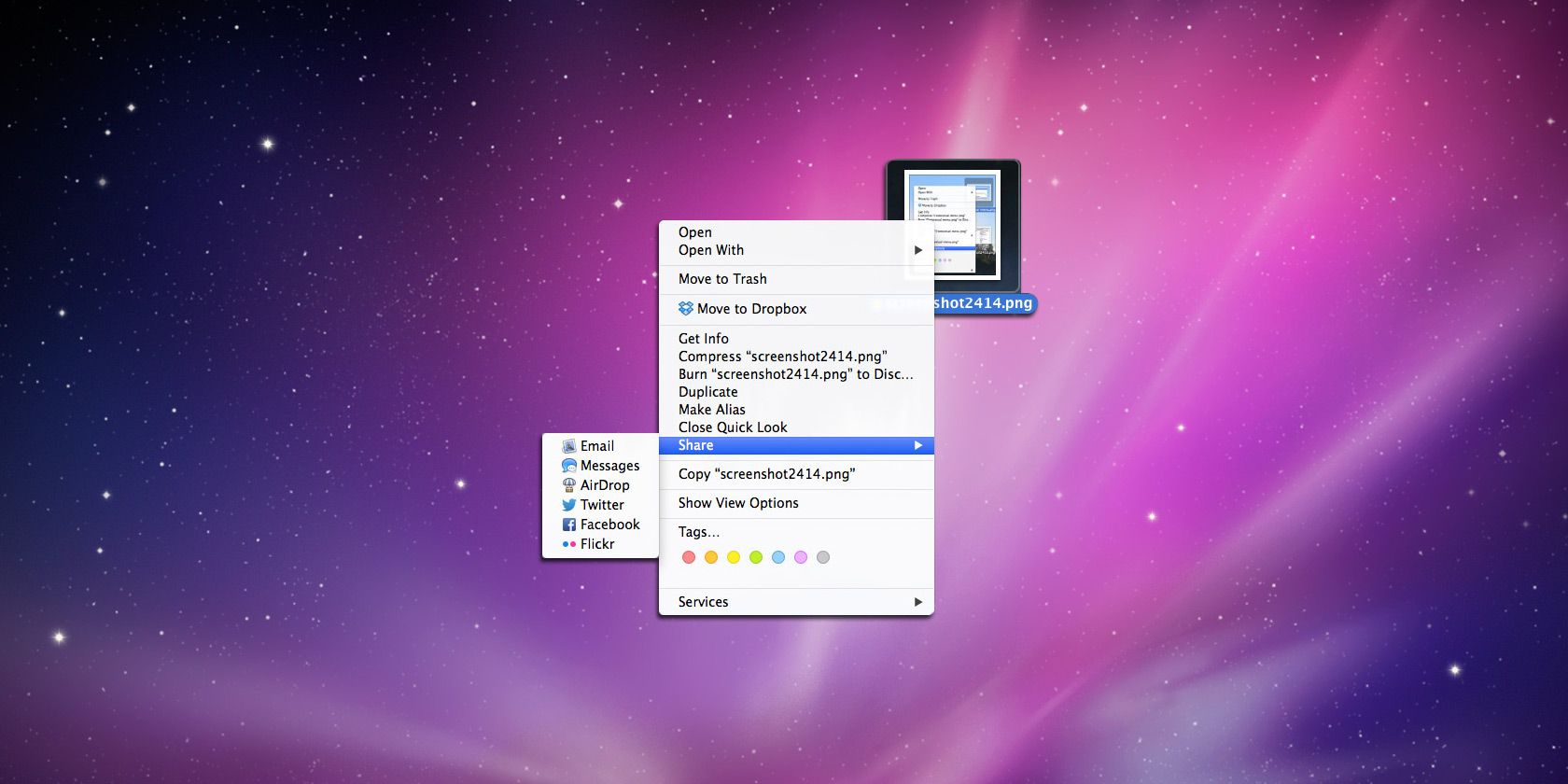Select Duplicate from context menu
The width and height of the screenshot is (1568, 784).
(x=707, y=392)
